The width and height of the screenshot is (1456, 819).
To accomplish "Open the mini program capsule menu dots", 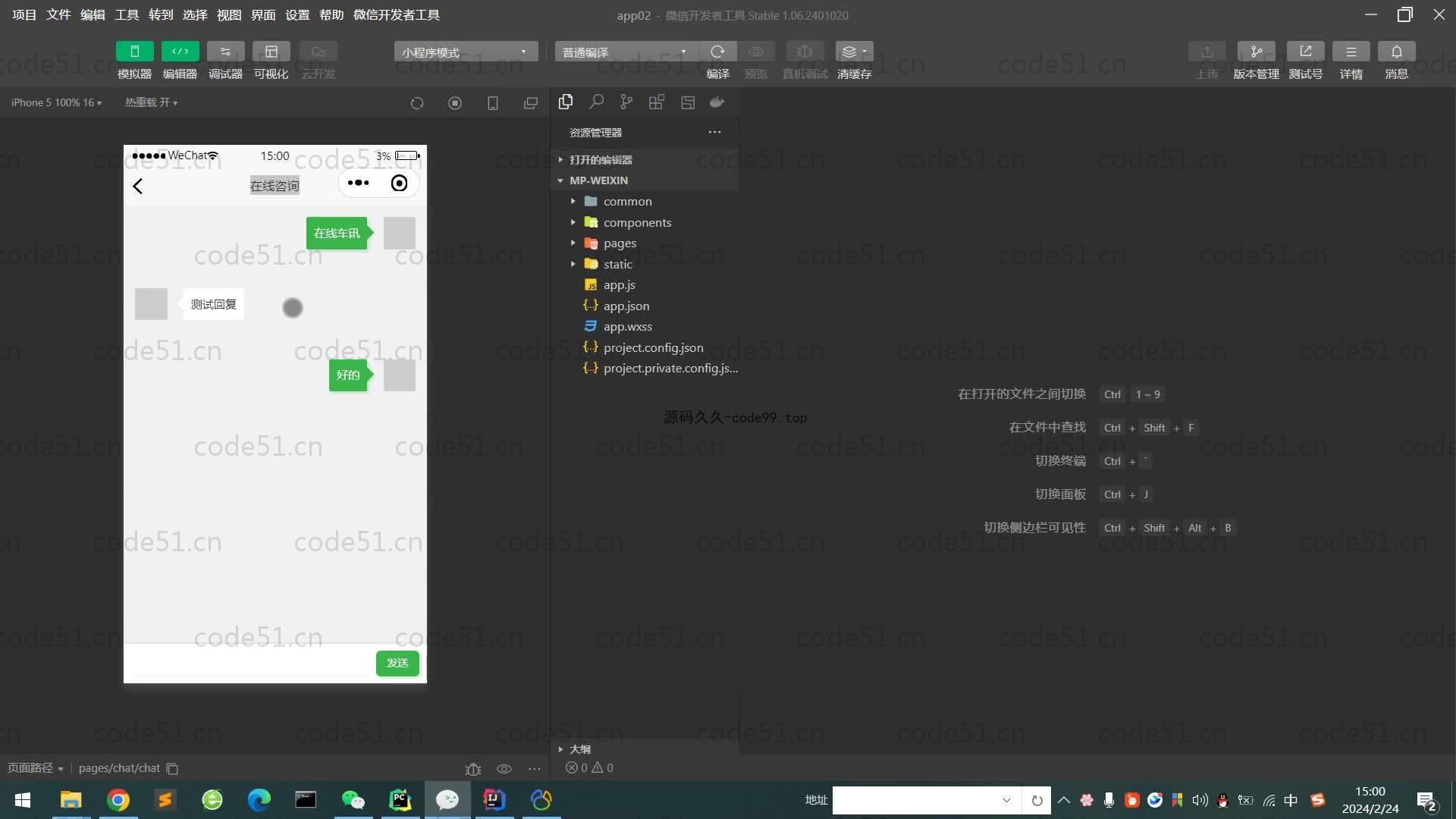I will 358,183.
